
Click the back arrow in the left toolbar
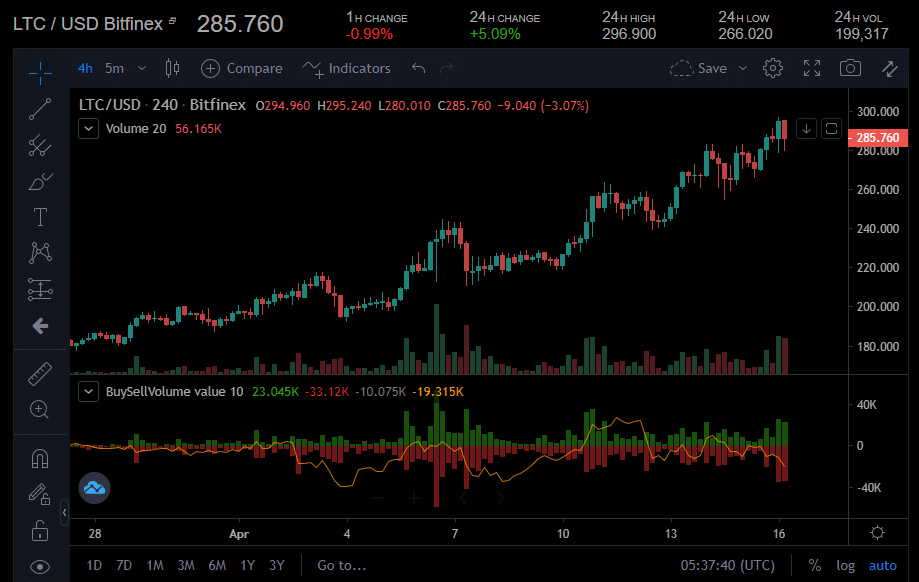tap(40, 326)
